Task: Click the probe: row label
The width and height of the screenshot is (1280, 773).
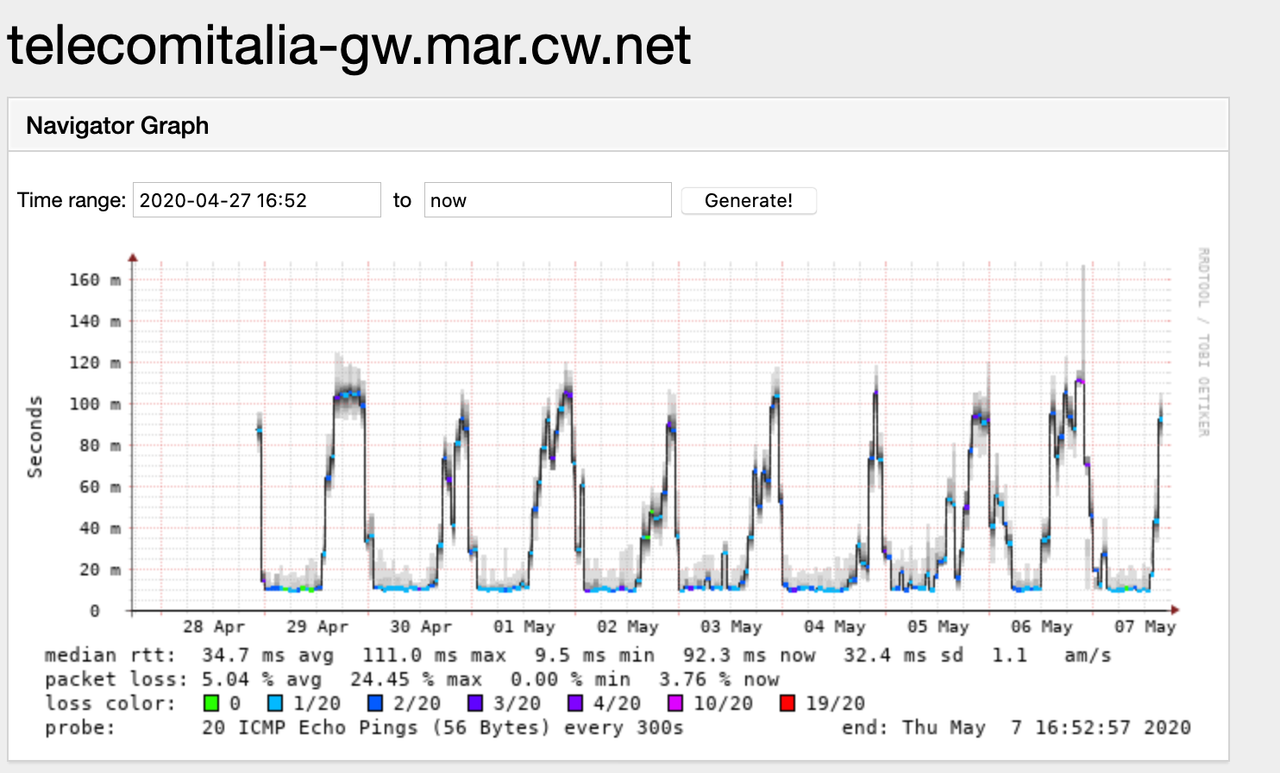Action: 80,728
